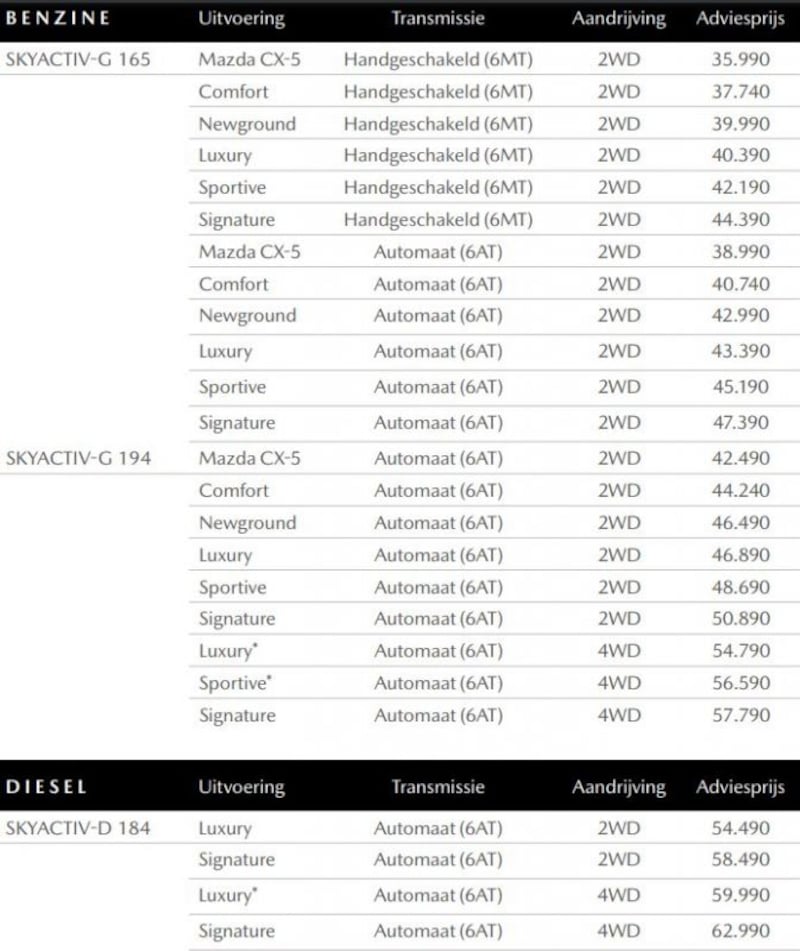Select the price 45.190

pos(741,387)
